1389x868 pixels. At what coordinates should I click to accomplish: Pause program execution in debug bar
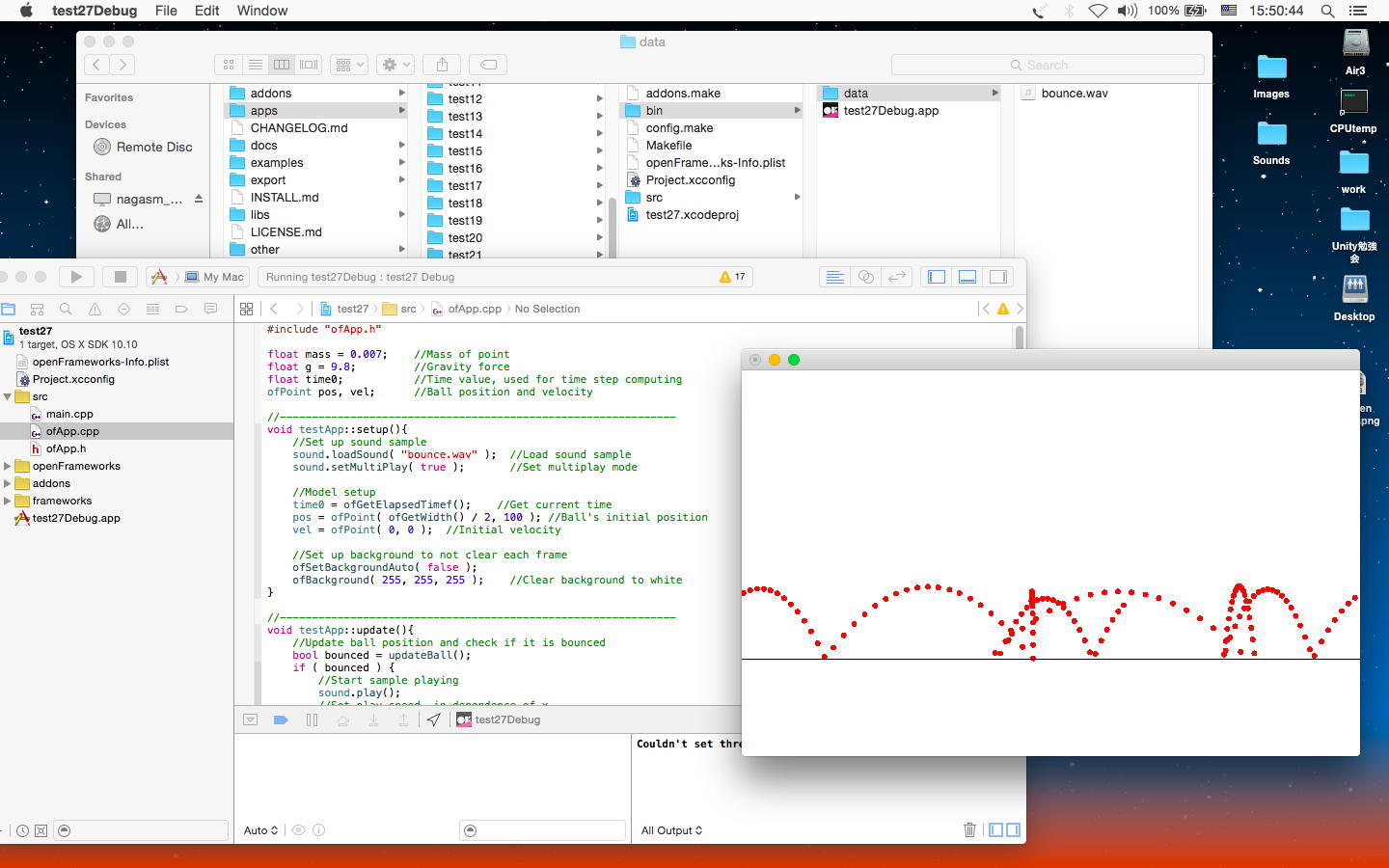tap(312, 719)
